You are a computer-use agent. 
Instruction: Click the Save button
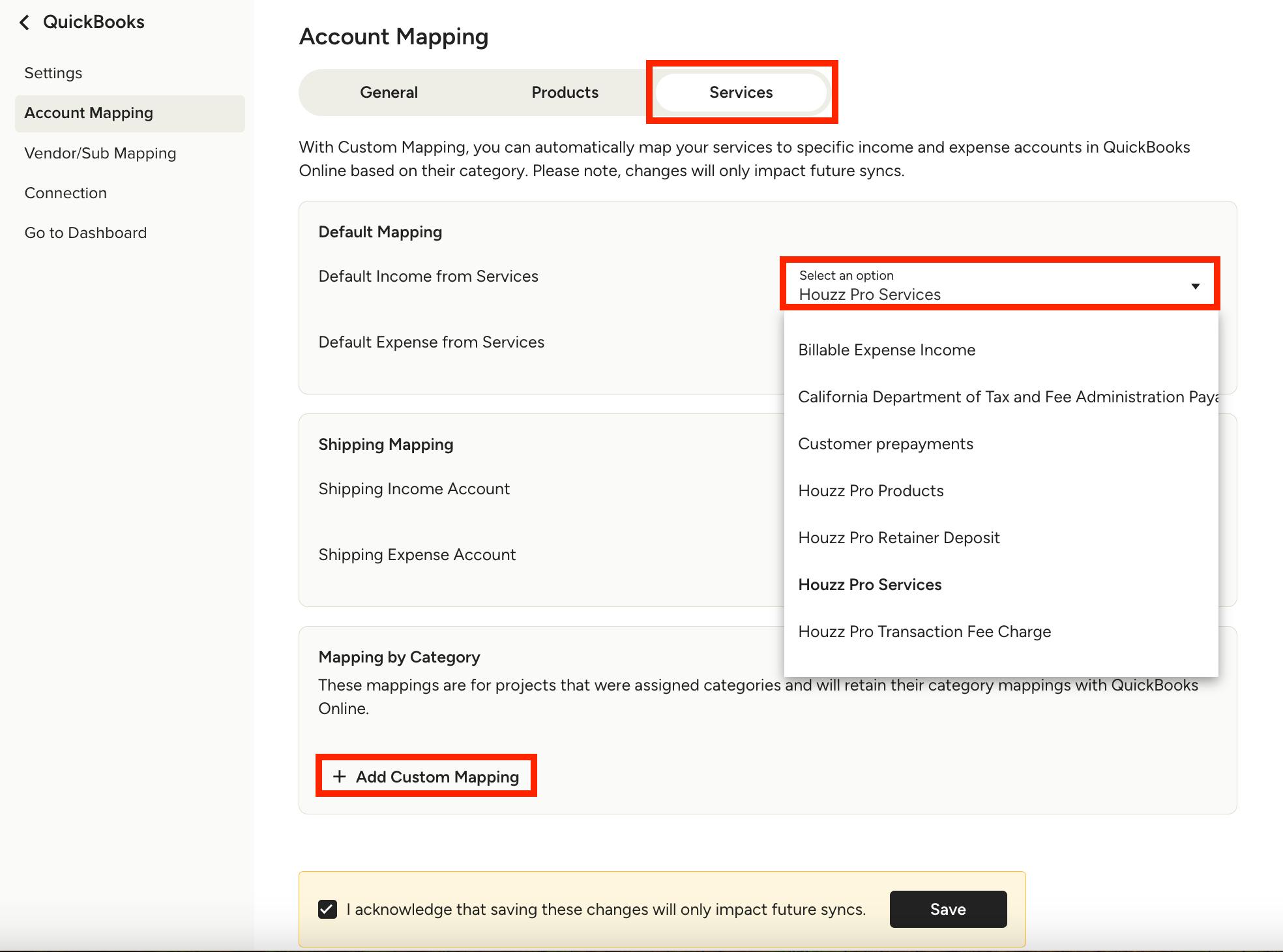coord(947,909)
